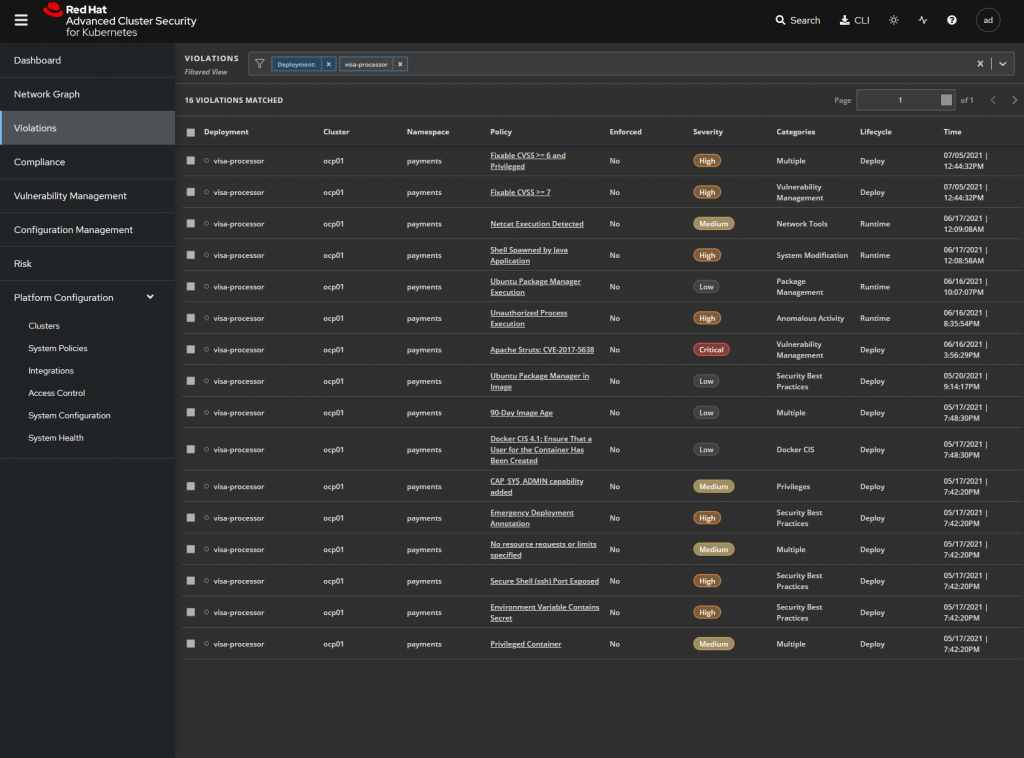Open Emergency Deployment Annotation link
Image resolution: width=1024 pixels, height=758 pixels.
tap(532, 518)
